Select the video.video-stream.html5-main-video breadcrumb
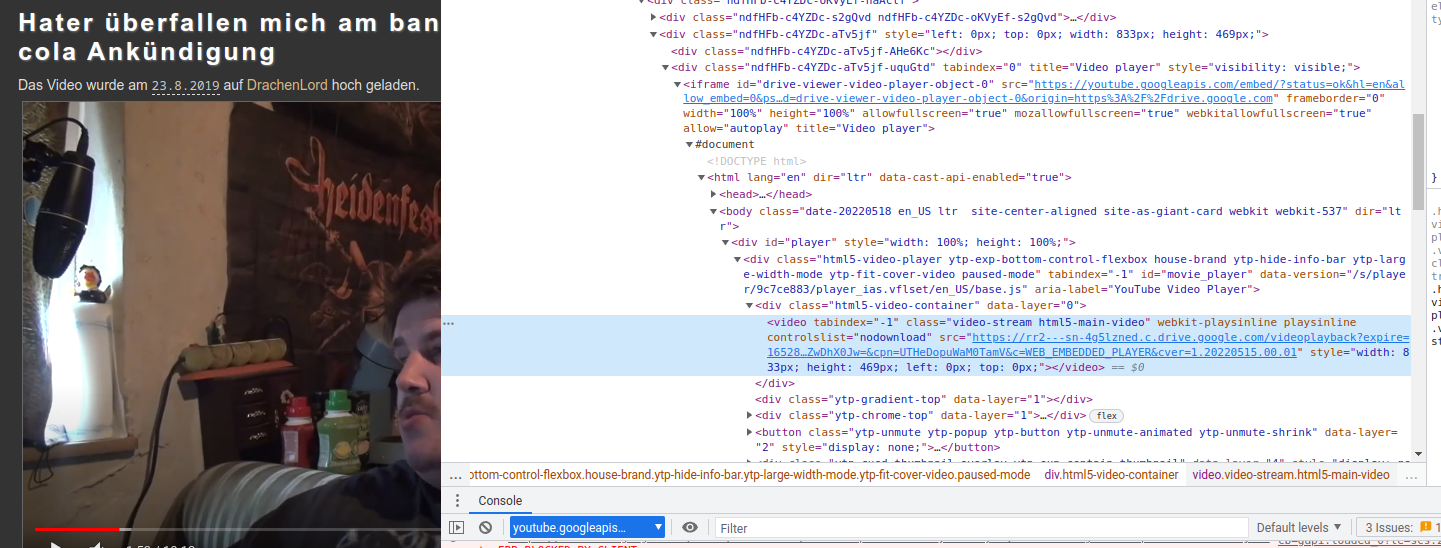 (1291, 475)
